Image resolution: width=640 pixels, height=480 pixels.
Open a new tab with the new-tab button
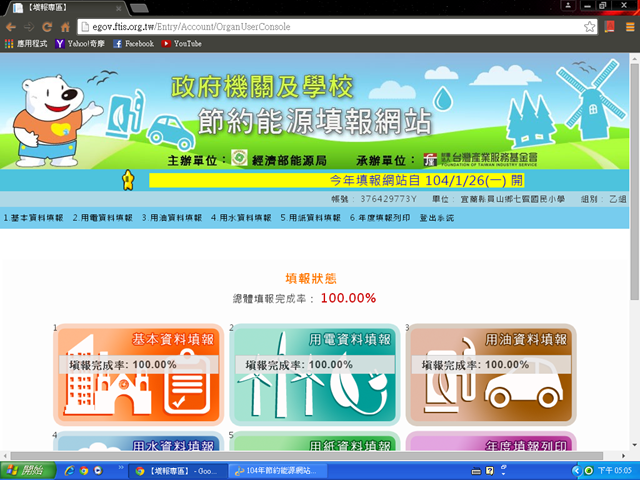139,8
